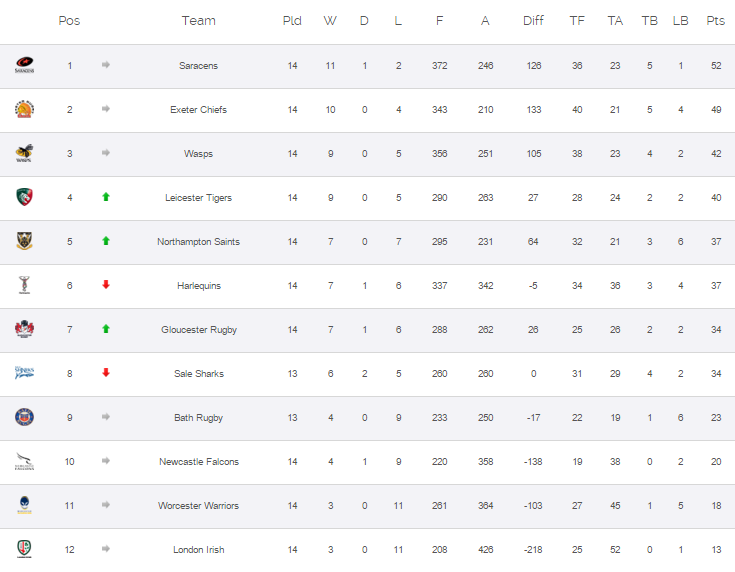735x572 pixels.
Task: Click grey sideways arrow beside Saracens
Action: 106,65
